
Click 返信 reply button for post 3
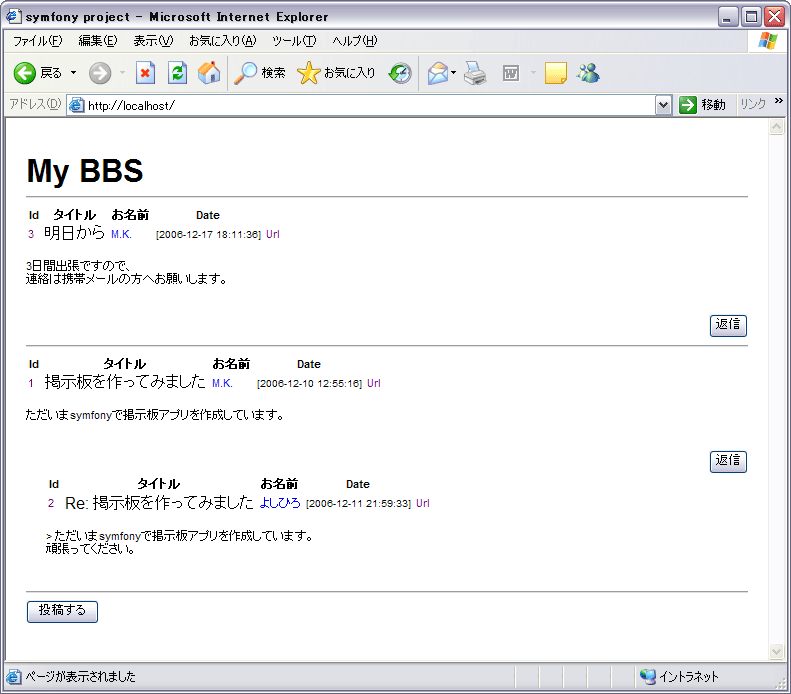(728, 325)
